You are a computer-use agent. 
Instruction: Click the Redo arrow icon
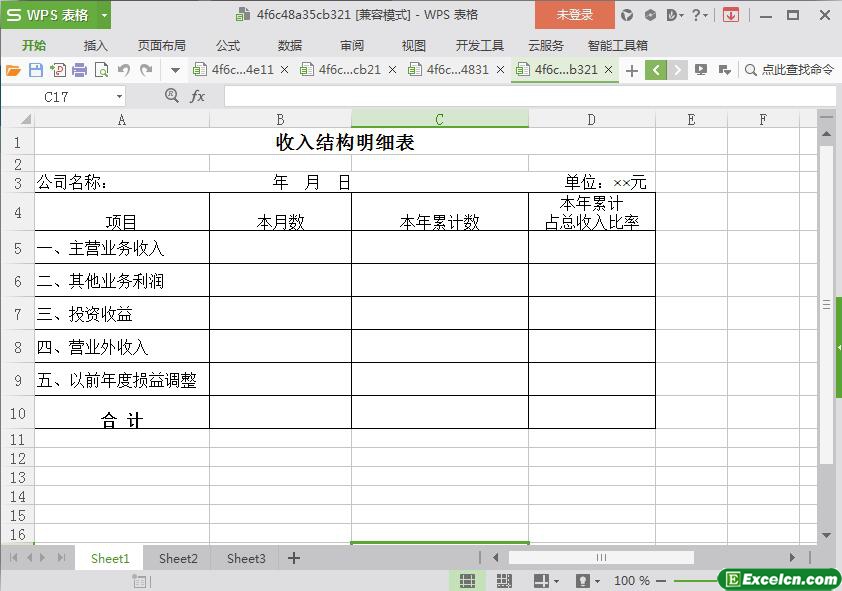click(x=146, y=70)
